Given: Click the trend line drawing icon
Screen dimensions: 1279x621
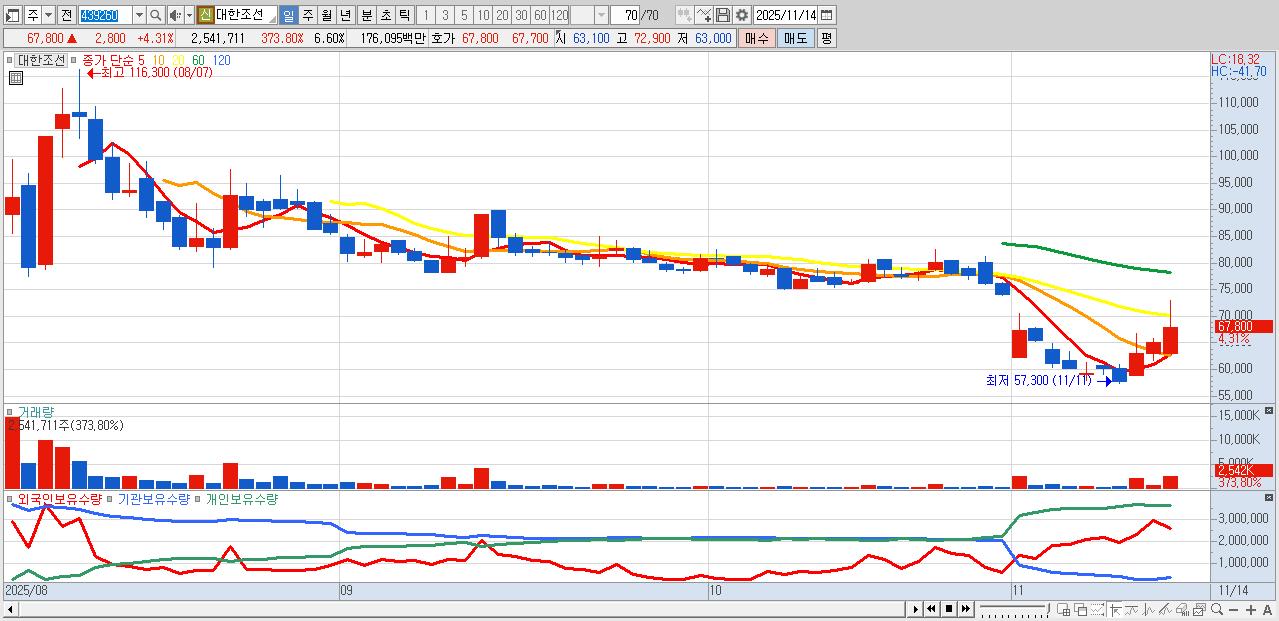Looking at the screenshot, I should click(1132, 609).
